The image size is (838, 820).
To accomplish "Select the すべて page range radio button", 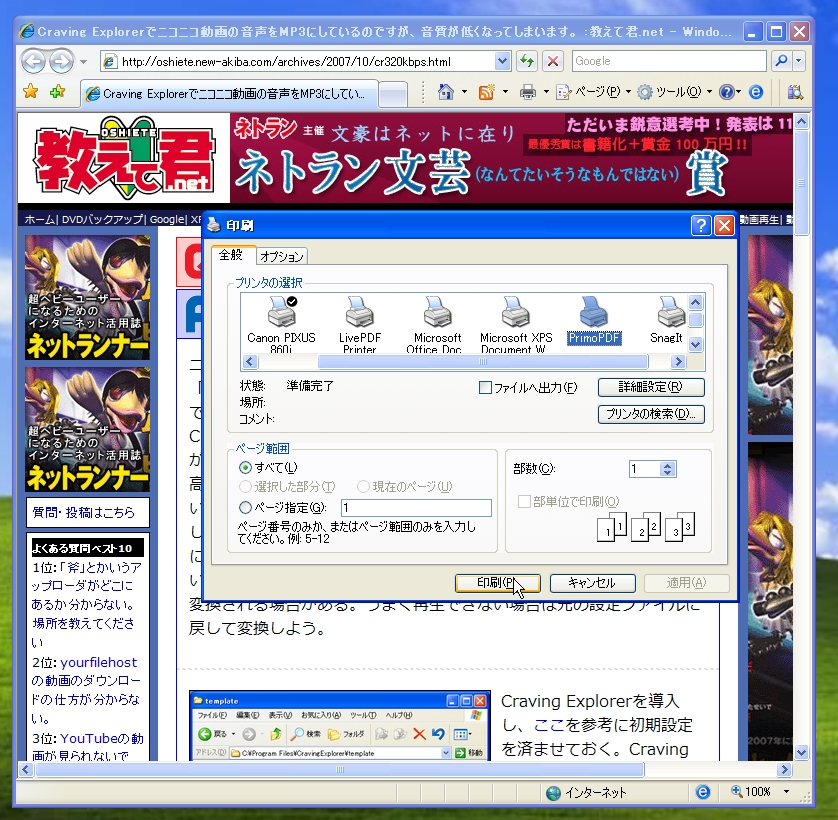I will pos(245,468).
